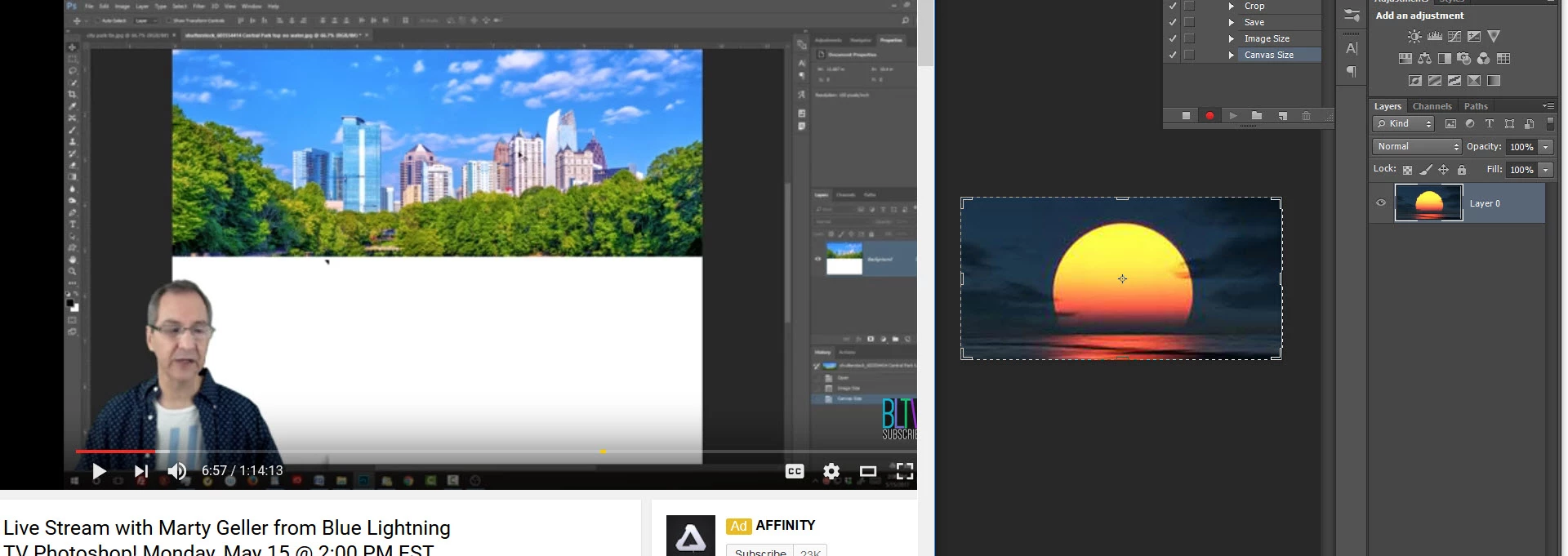Viewport: 1568px width, 556px height.
Task: Add a Gradient Map adjustment
Action: [x=1494, y=81]
